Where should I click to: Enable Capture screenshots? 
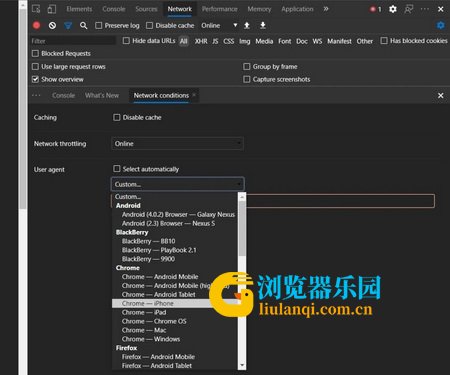point(247,79)
